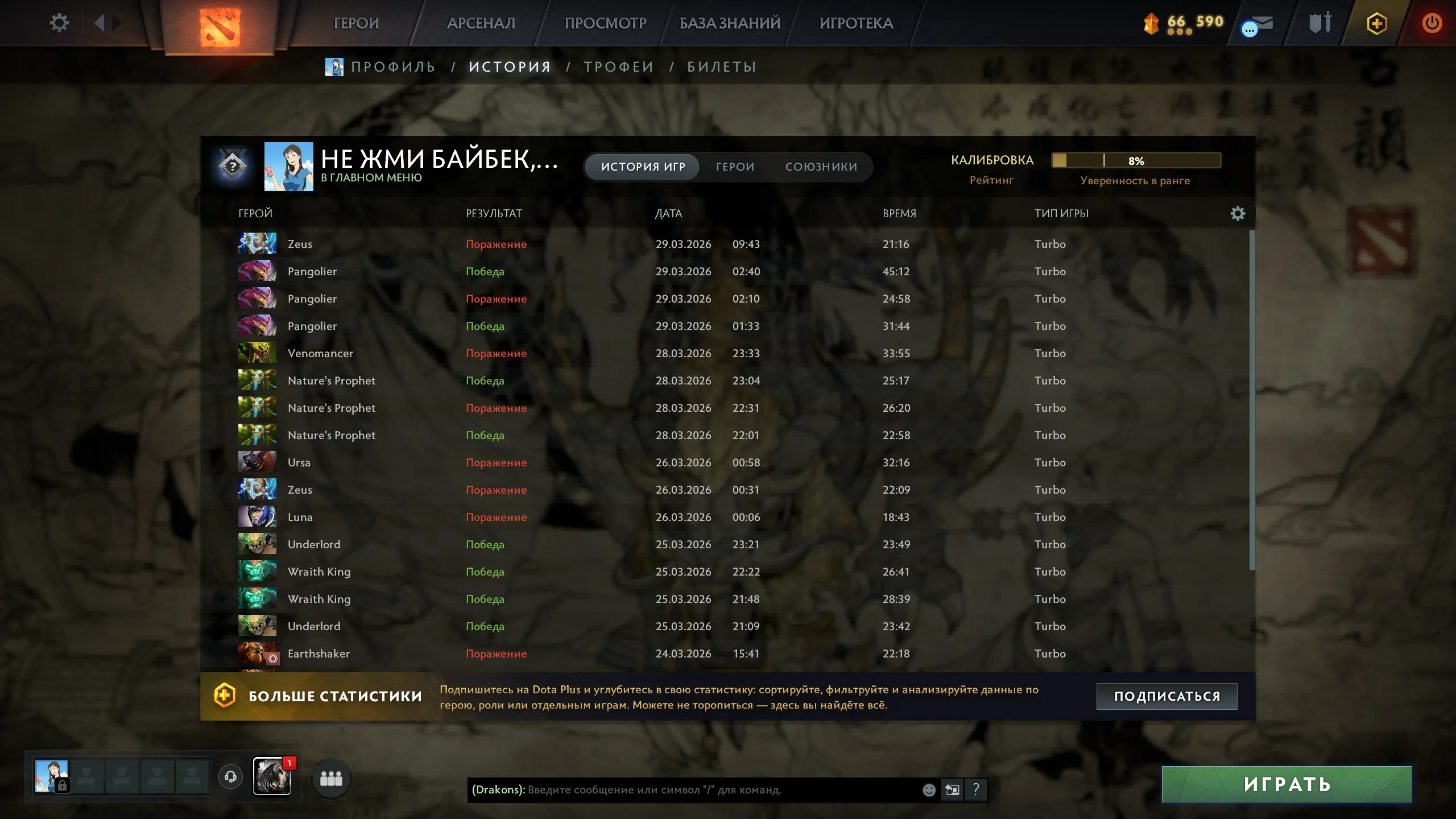Open the party members group icon
This screenshot has height=819, width=1456.
click(x=331, y=778)
